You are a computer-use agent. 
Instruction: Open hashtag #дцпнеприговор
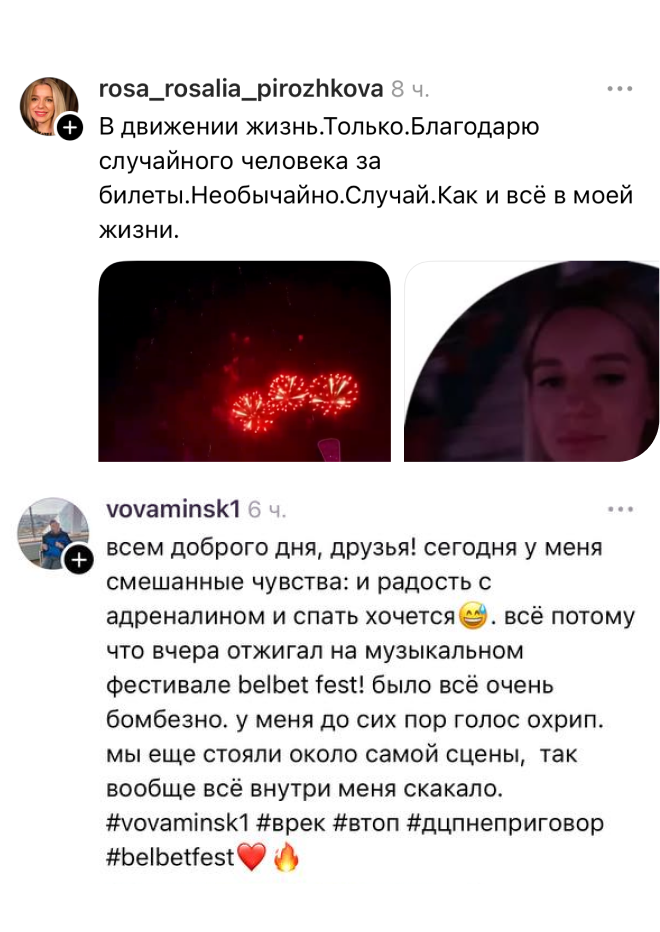coord(505,823)
